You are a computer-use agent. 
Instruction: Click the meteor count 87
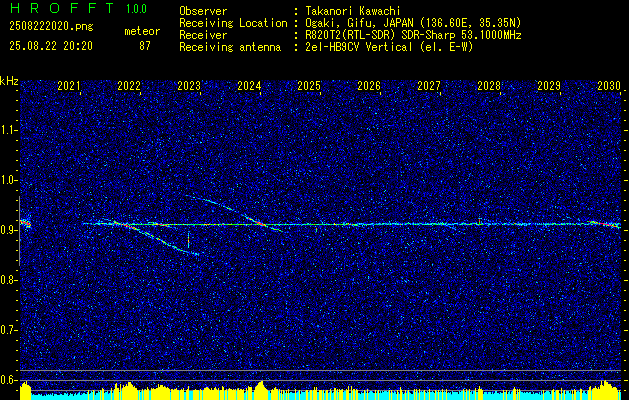click(145, 46)
